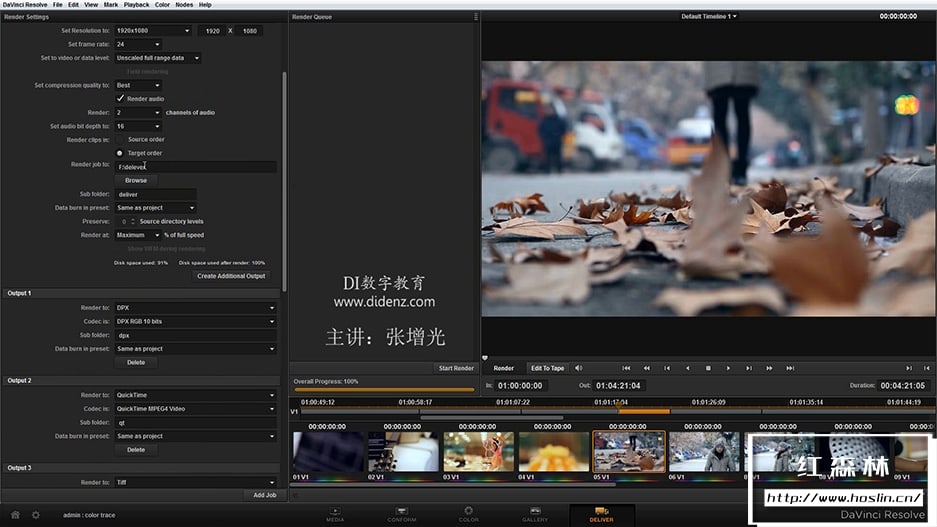The width and height of the screenshot is (937, 527).
Task: Click the main Sub folder field containing deliver
Action: [155, 194]
